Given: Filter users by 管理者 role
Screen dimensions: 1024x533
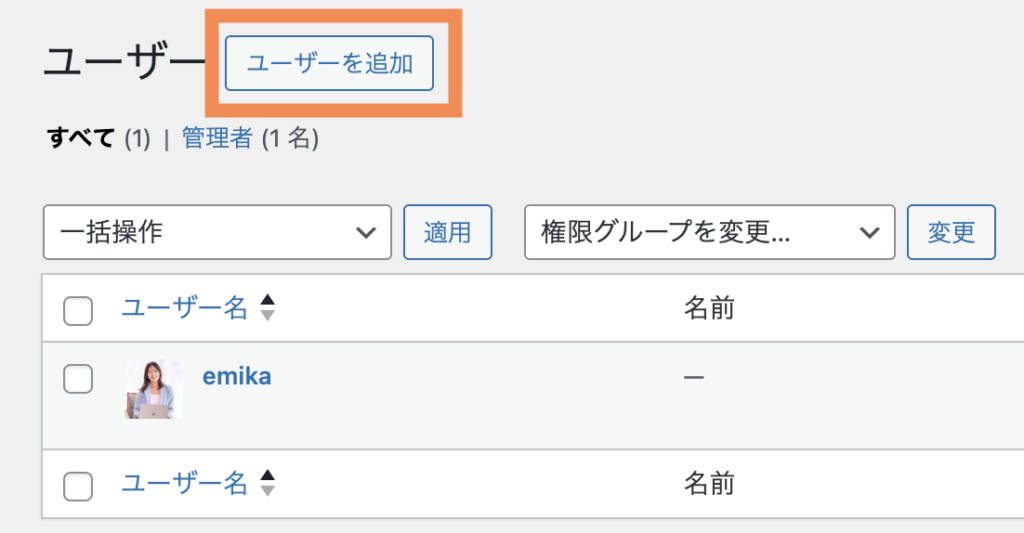Looking at the screenshot, I should pyautogui.click(x=217, y=139).
